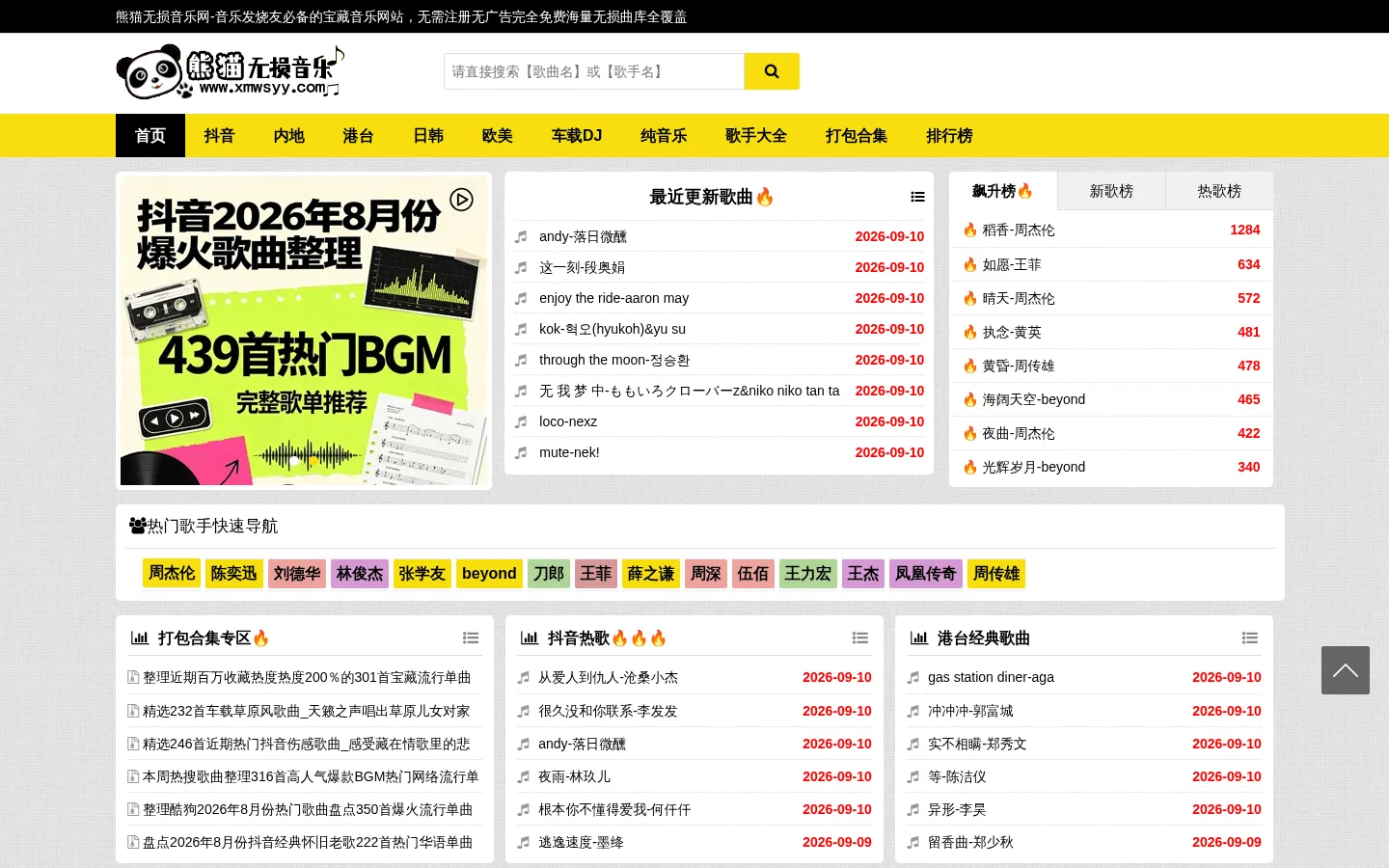
Task: Open the 纯音乐 navigation item
Action: point(664,135)
